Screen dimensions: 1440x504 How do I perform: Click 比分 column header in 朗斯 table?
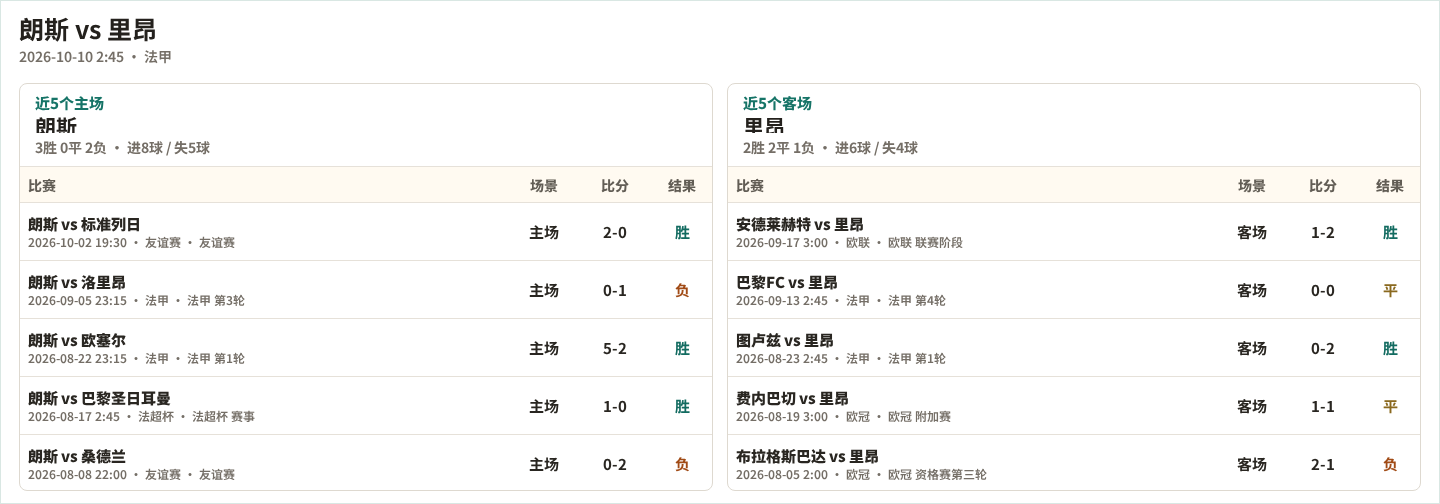[615, 185]
